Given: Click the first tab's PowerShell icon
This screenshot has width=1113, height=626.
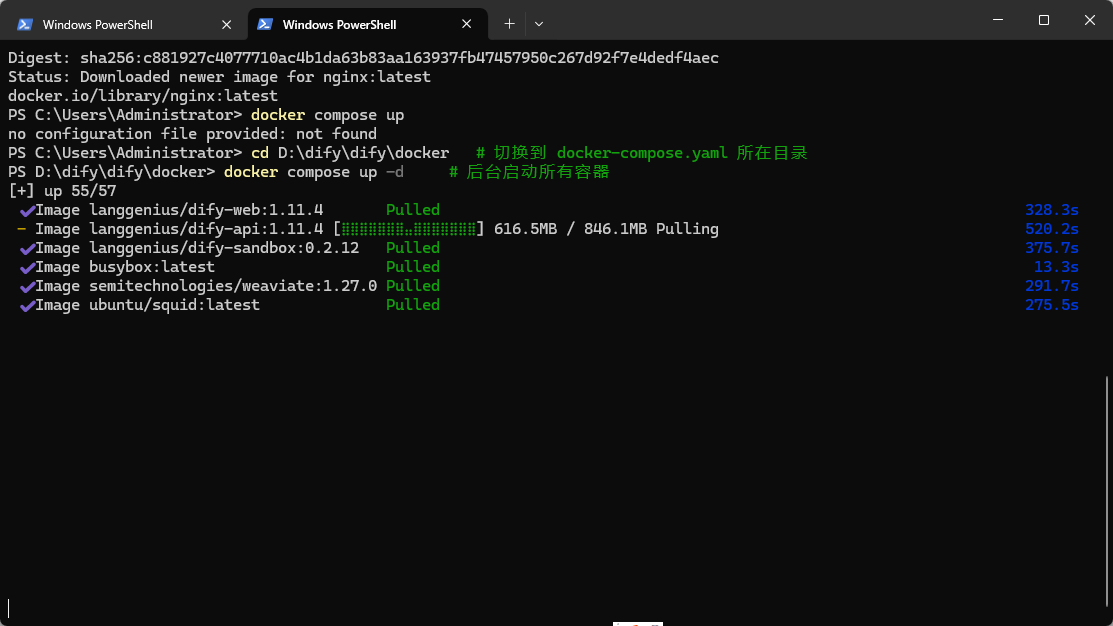Looking at the screenshot, I should (25, 24).
